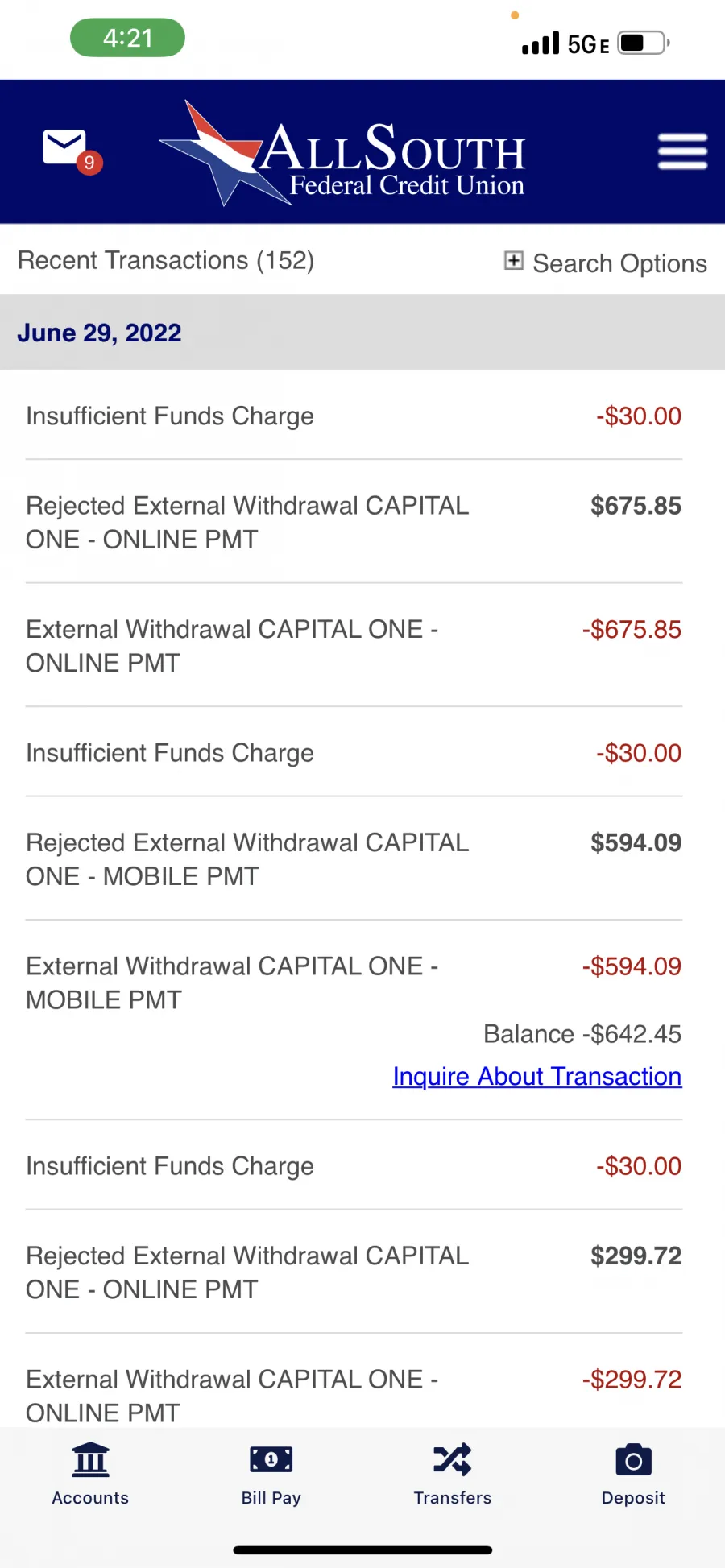
Task: Tap the red 9 notification badge
Action: tap(89, 163)
